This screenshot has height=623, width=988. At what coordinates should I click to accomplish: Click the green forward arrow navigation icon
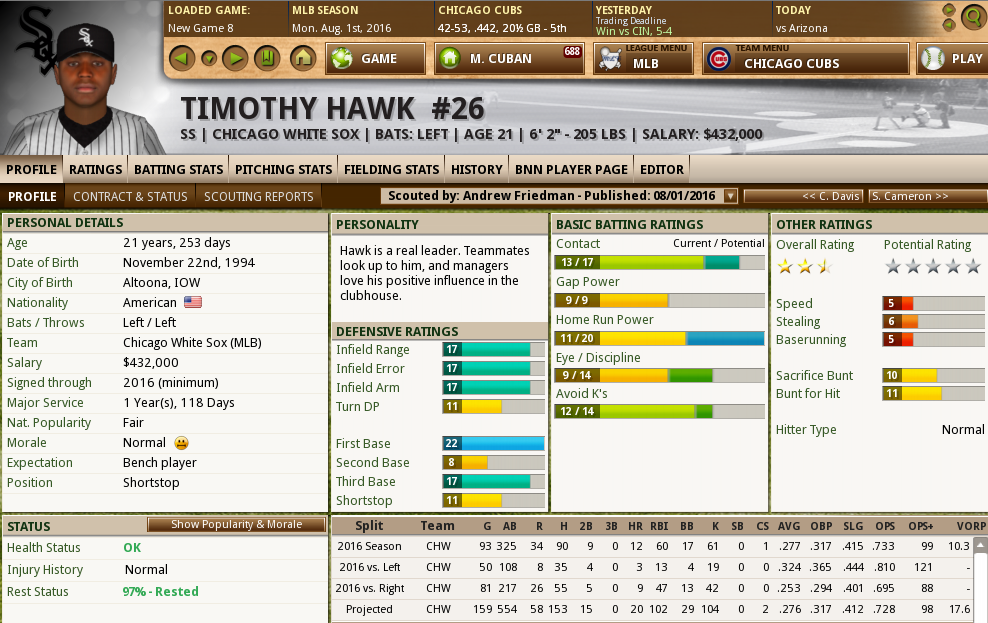pos(235,59)
